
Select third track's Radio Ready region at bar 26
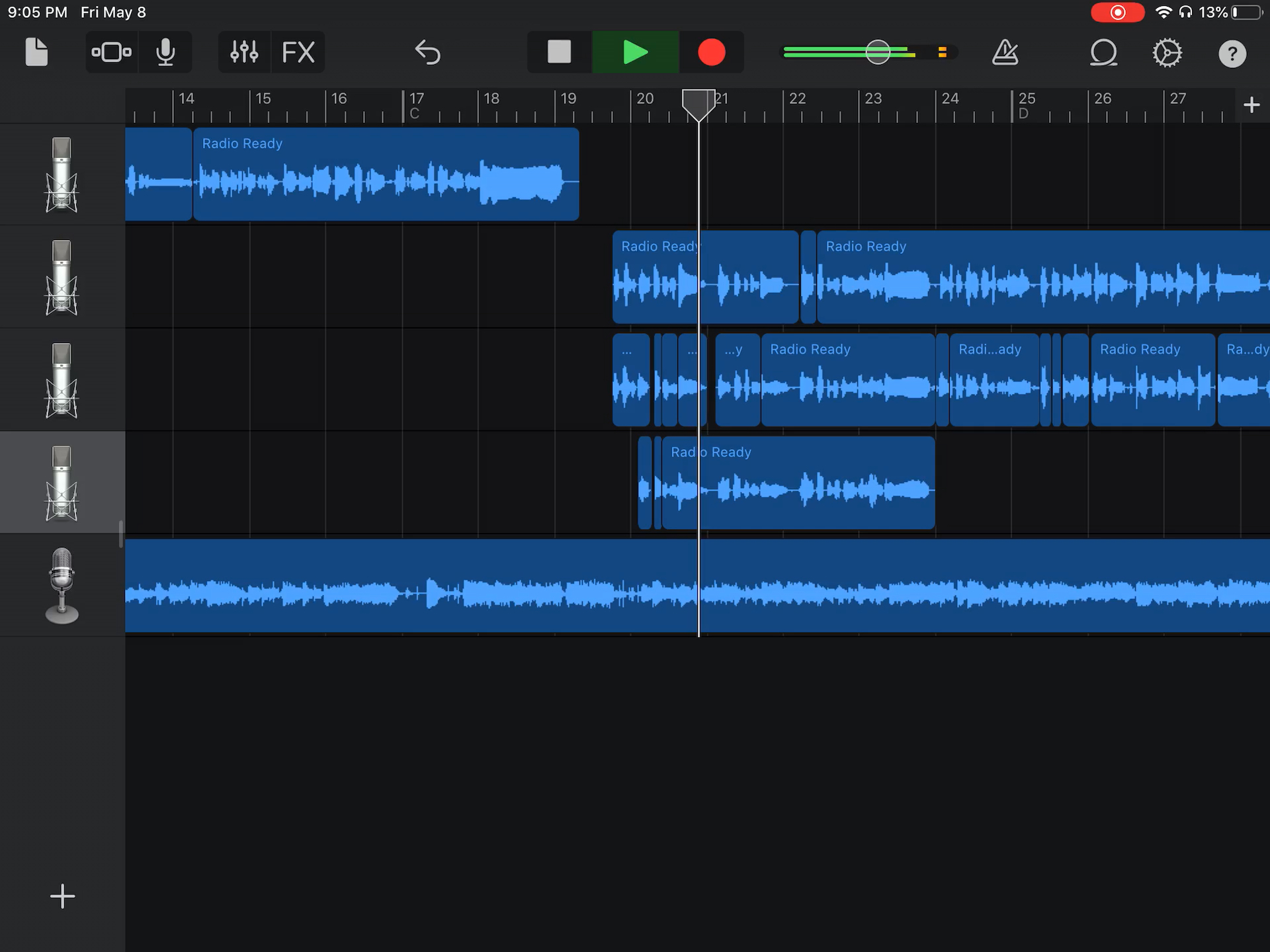[x=1153, y=380]
